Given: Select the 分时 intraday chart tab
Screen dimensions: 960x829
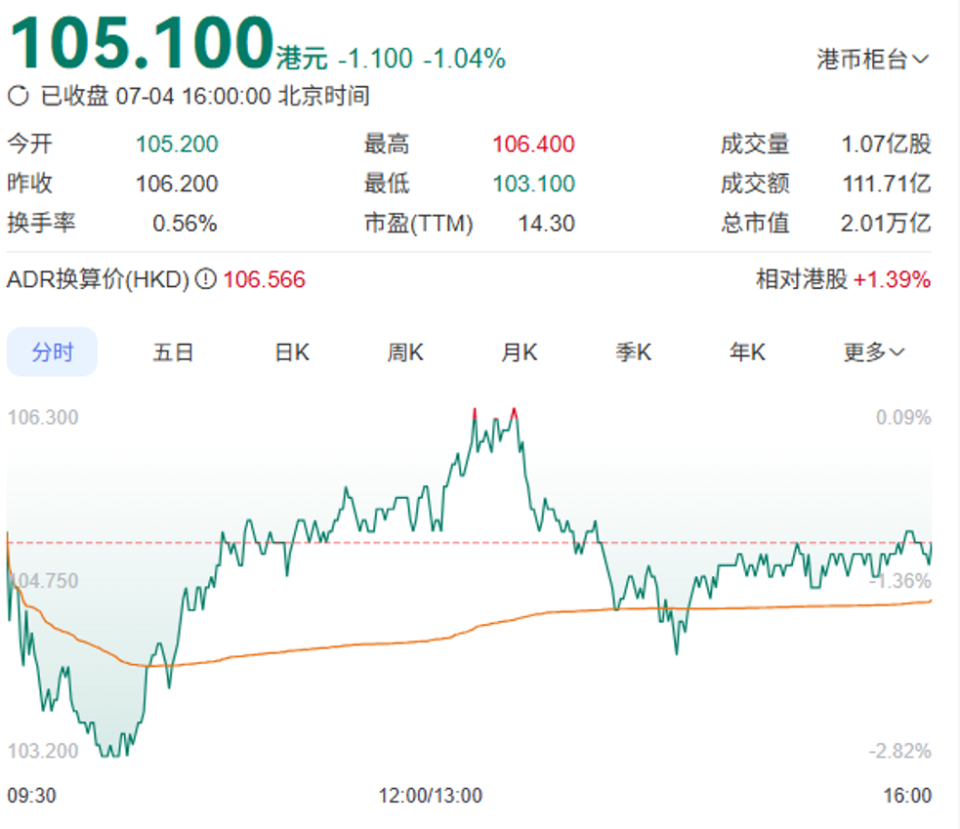Looking at the screenshot, I should coord(52,351).
